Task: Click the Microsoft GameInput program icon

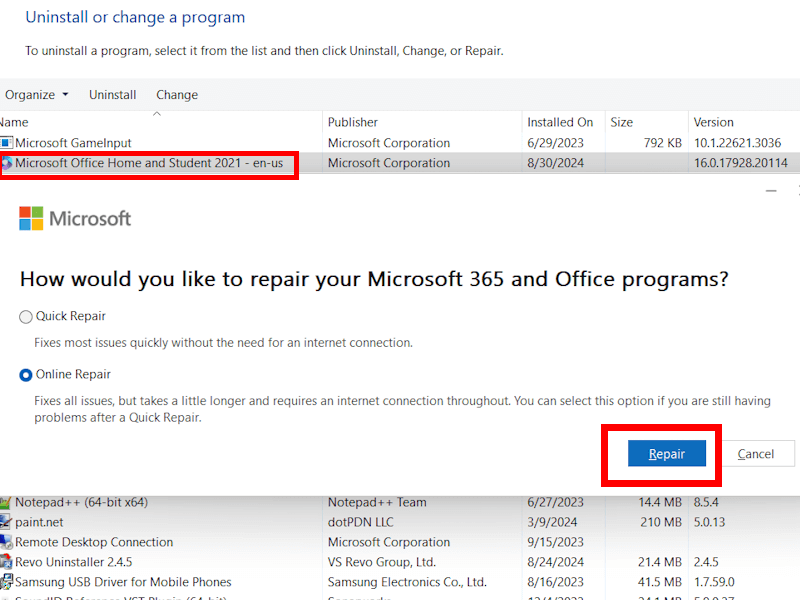Action: pyautogui.click(x=6, y=143)
